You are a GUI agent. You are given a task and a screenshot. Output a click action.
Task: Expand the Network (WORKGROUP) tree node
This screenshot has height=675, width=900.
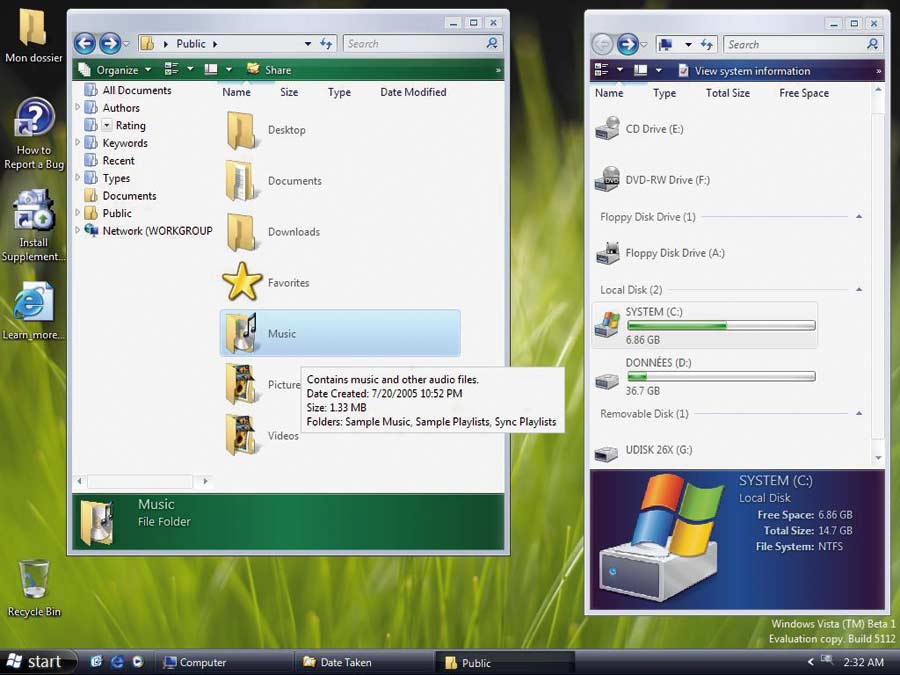coord(79,231)
